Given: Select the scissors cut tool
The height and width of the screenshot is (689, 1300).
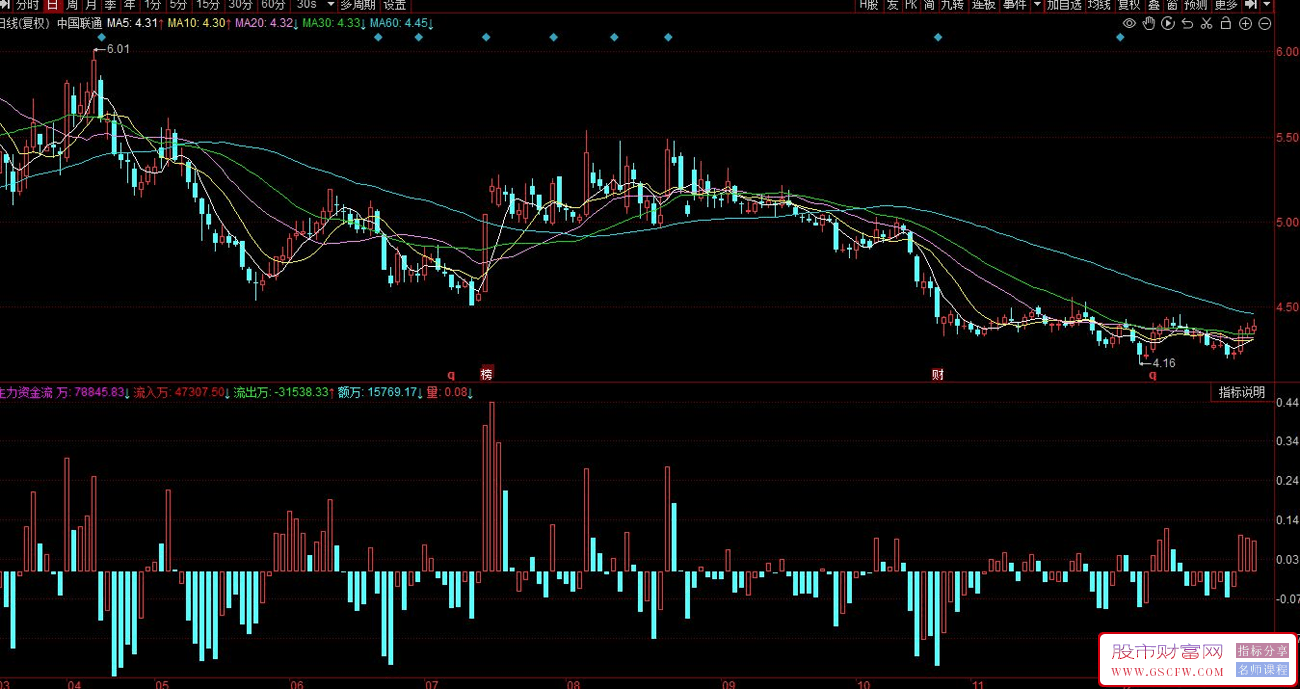Looking at the screenshot, I should pyautogui.click(x=1206, y=23).
